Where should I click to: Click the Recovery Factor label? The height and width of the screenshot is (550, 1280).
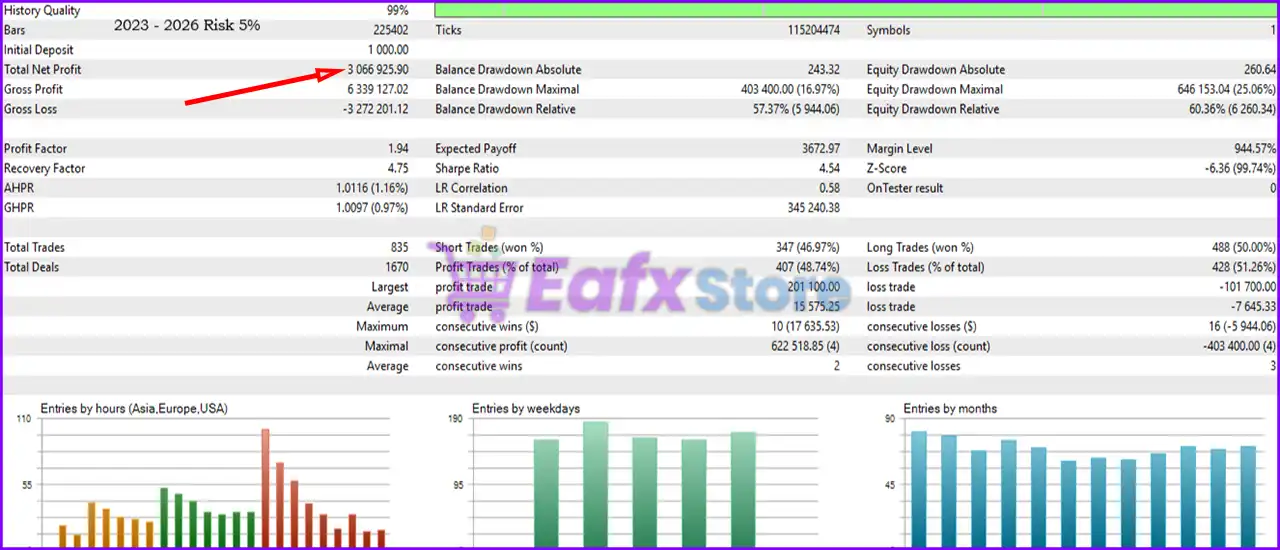(45, 169)
